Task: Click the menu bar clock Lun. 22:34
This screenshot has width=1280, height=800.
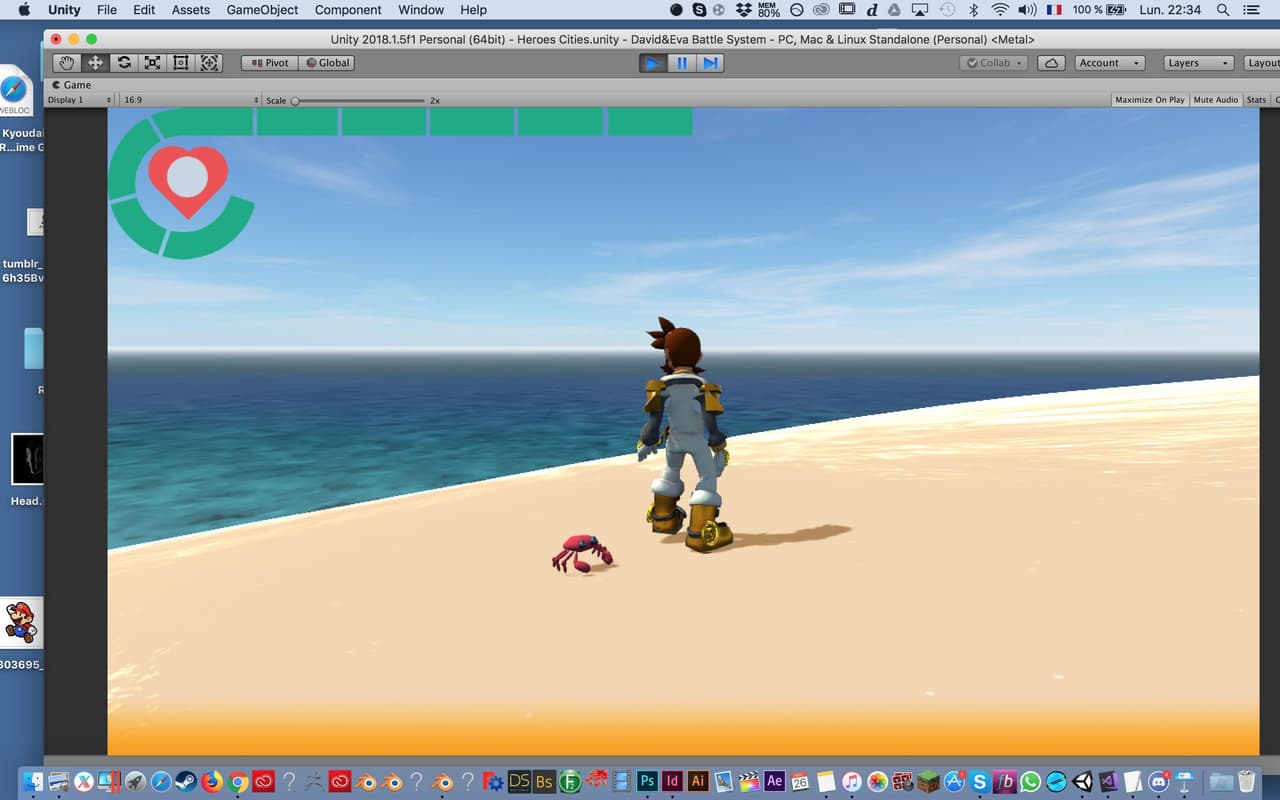Action: 1170,10
